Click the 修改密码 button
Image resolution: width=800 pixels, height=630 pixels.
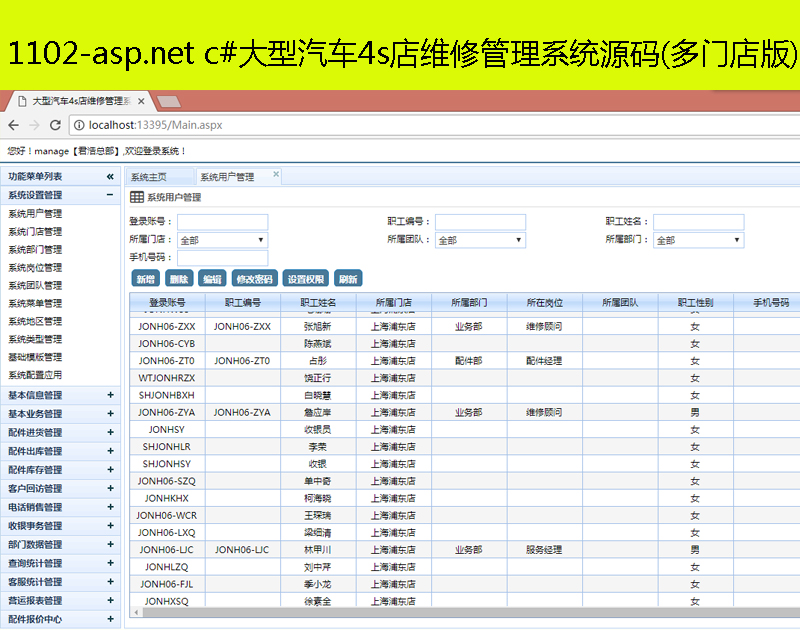click(x=254, y=279)
